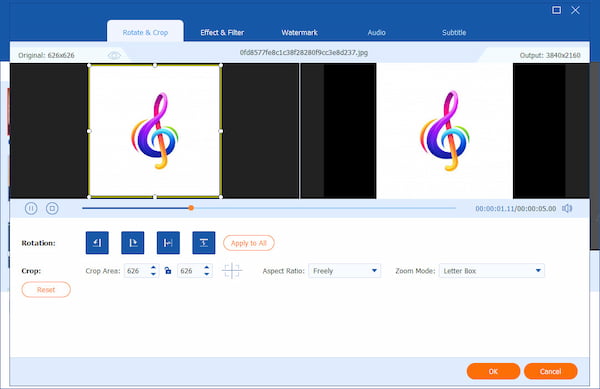Open the Audio tab
The image size is (600, 389).
pyautogui.click(x=377, y=33)
